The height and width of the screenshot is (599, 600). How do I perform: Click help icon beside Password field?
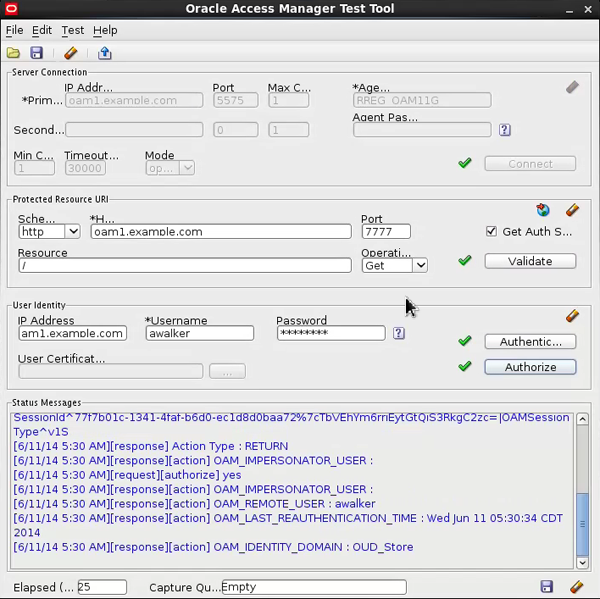398,333
